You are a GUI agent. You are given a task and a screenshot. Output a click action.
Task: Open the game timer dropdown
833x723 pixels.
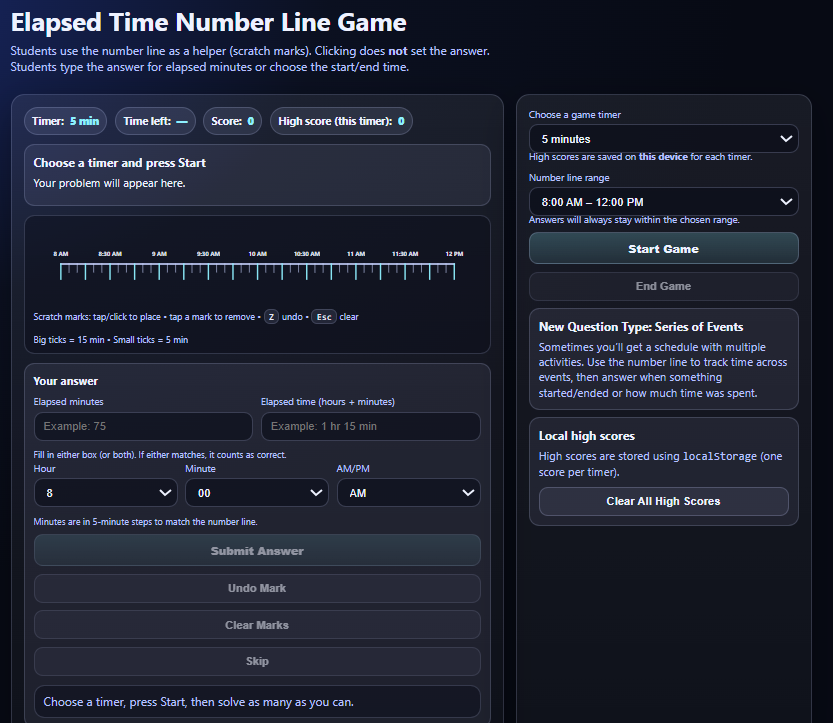tap(663, 139)
